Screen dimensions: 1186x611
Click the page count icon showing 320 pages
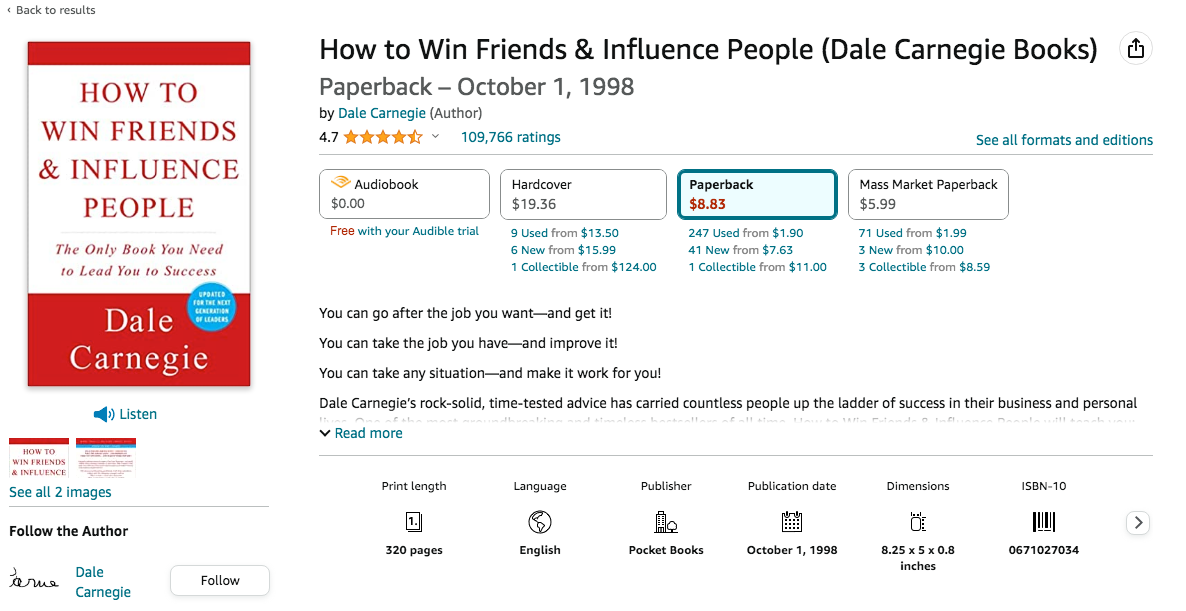pyautogui.click(x=414, y=521)
